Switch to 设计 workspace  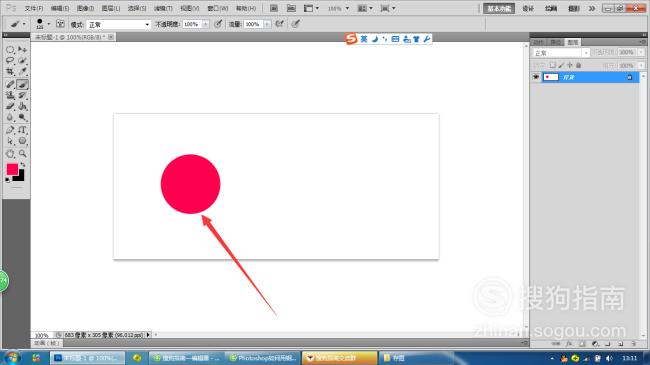click(528, 8)
